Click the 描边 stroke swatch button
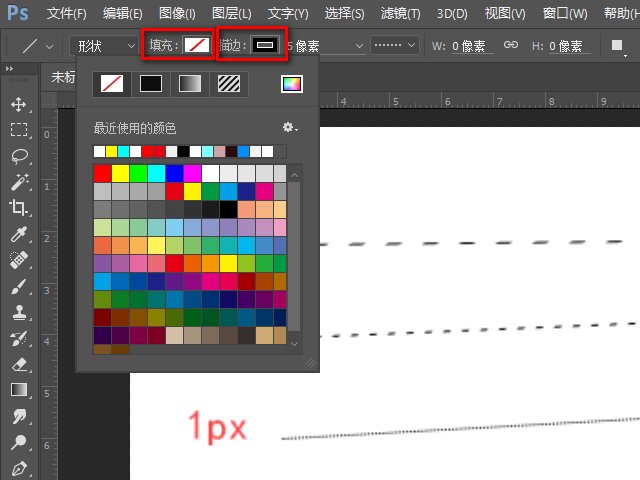 point(264,46)
